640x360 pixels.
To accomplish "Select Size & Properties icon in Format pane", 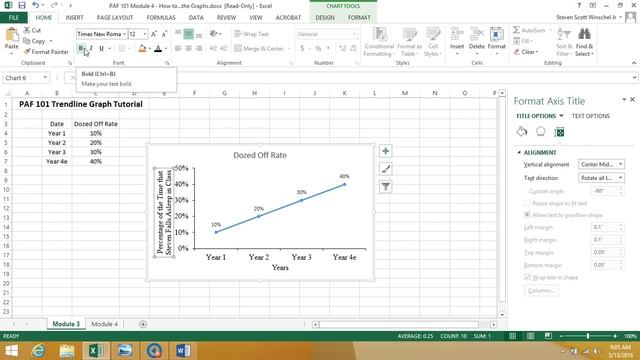I will point(559,132).
